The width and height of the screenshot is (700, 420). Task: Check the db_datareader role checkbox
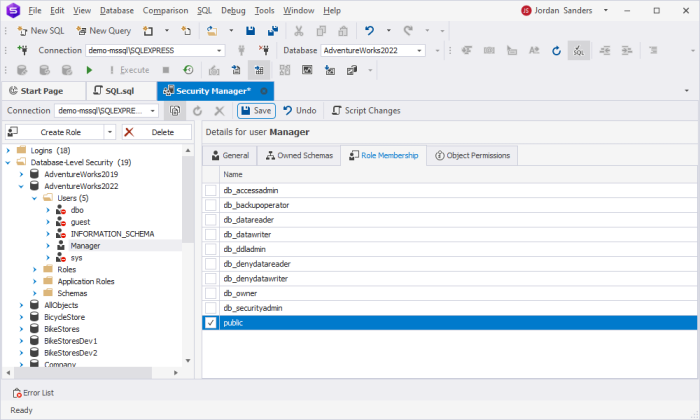[211, 220]
